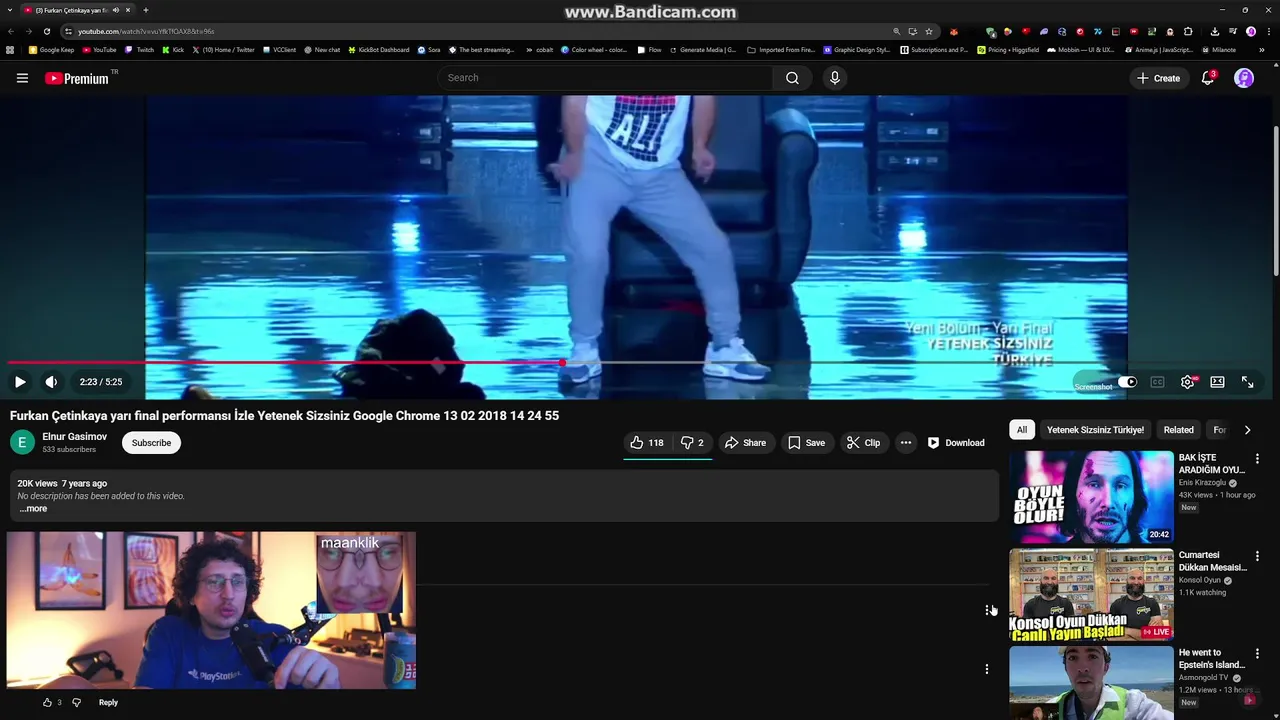This screenshot has height=720, width=1280.
Task: Bookmark this page with star icon
Action: [929, 31]
